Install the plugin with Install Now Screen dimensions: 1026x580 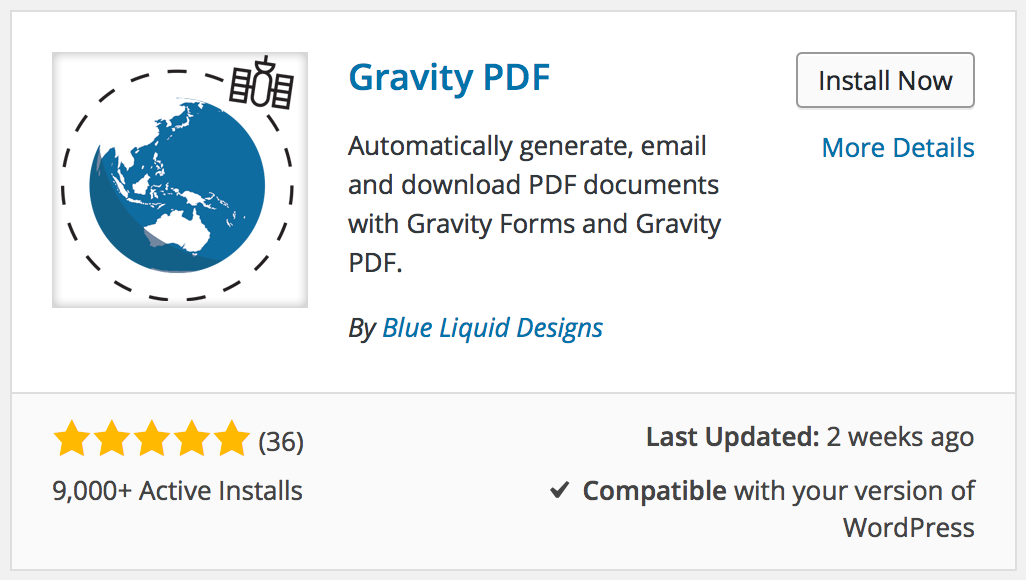tap(885, 80)
